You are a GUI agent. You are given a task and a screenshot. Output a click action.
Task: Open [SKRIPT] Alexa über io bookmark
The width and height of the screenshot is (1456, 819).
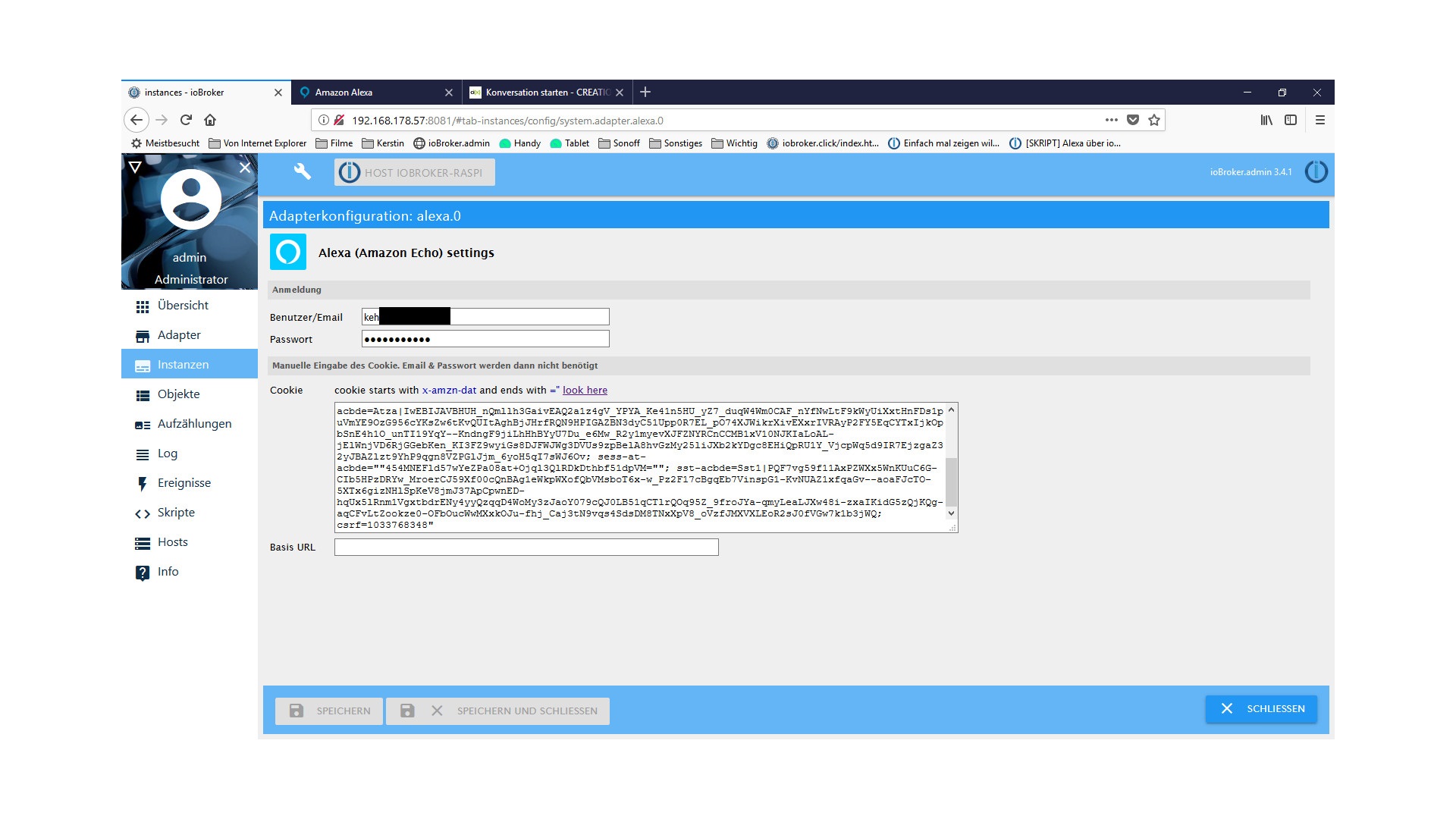click(1065, 143)
